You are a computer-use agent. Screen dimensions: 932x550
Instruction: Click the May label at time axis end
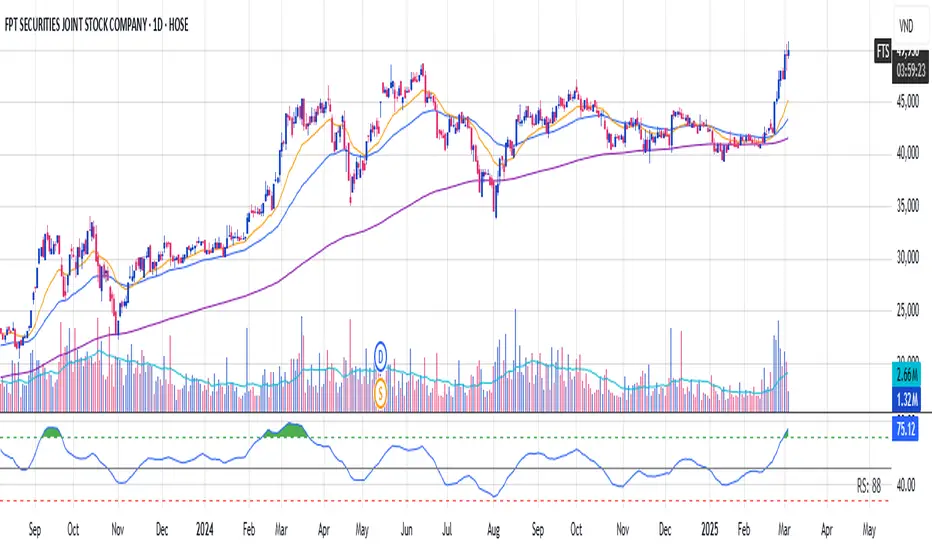868,524
